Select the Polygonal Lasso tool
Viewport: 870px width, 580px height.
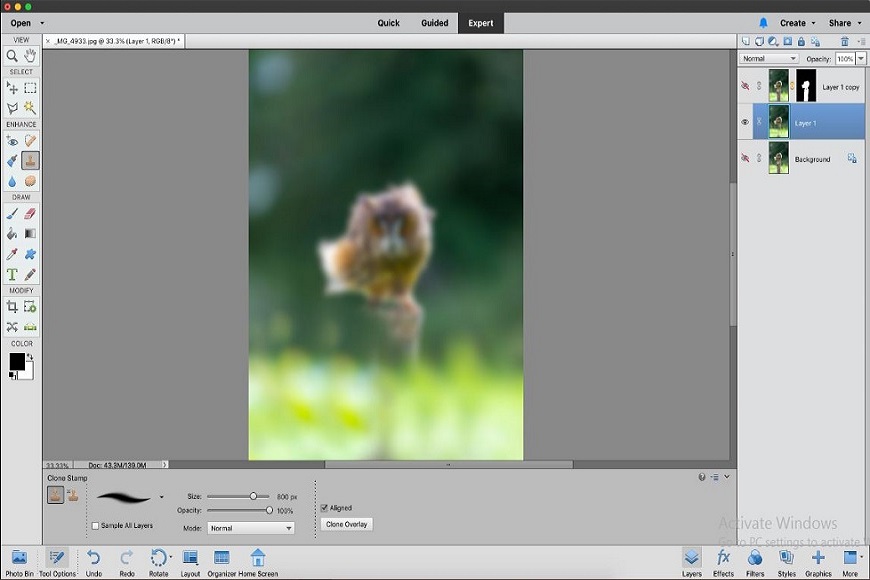(x=12, y=107)
